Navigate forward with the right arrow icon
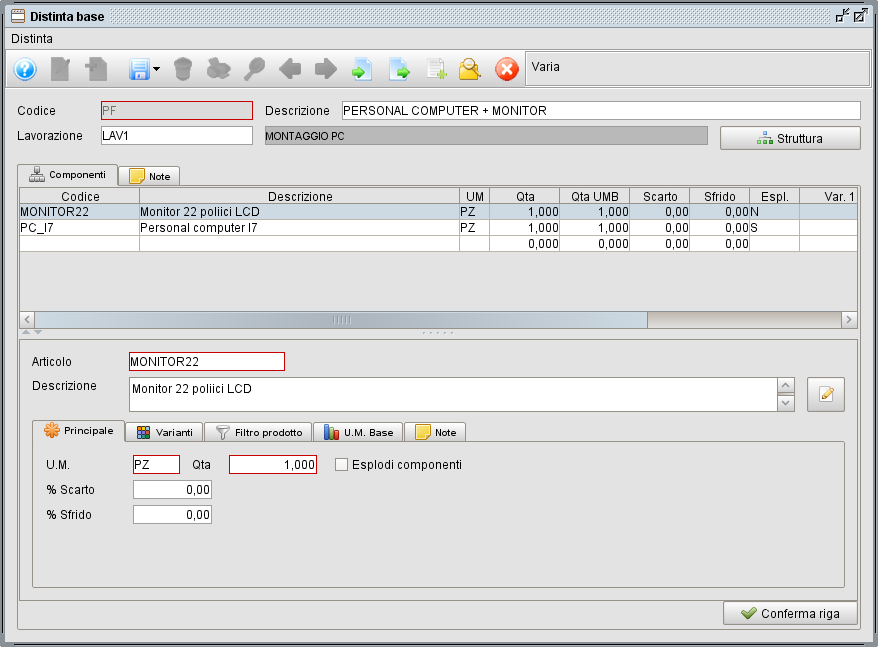 pyautogui.click(x=324, y=69)
